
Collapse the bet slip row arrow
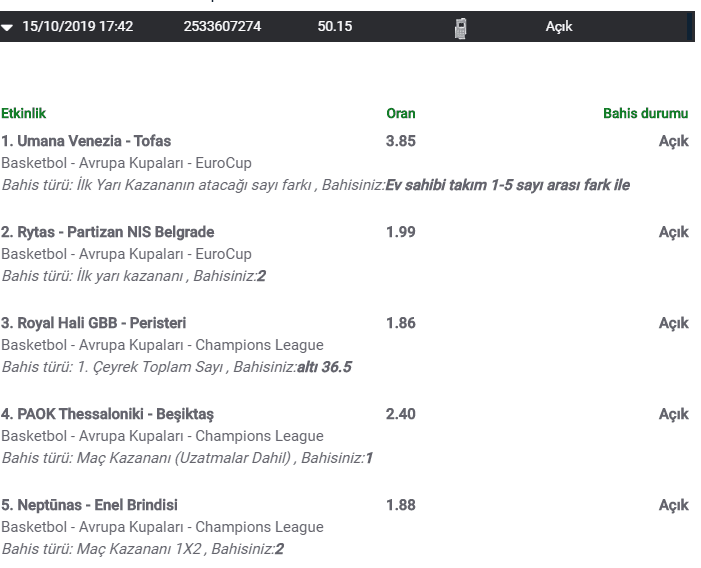(x=7, y=28)
